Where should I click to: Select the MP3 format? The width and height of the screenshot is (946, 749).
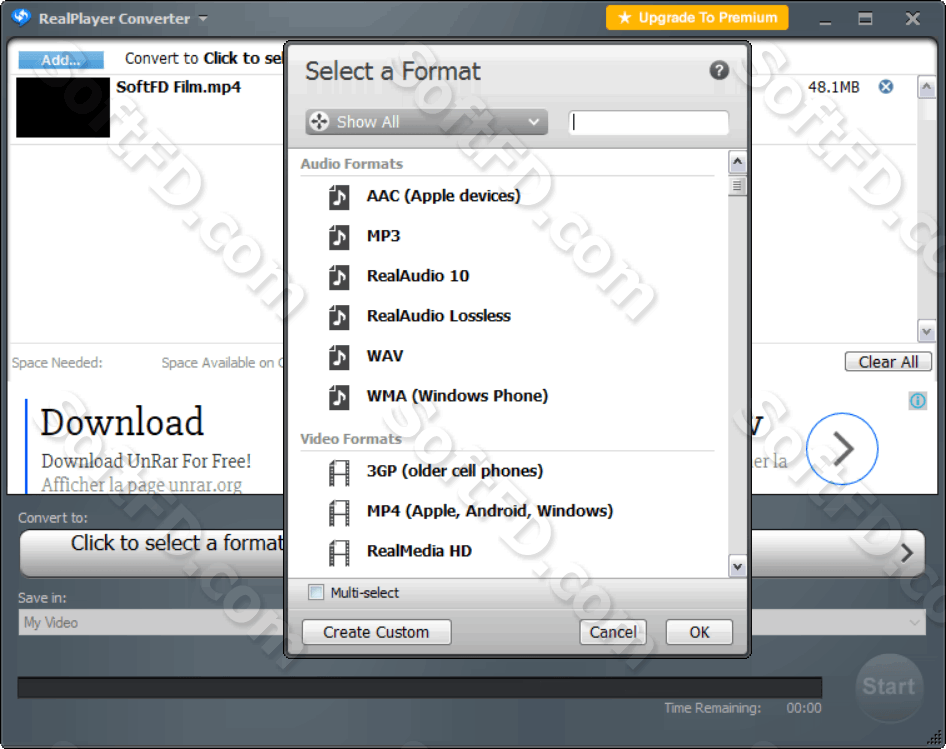pos(383,236)
